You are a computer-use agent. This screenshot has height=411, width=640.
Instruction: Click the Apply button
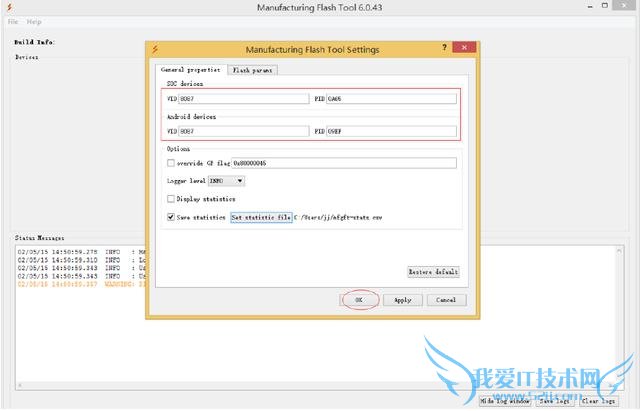[x=403, y=300]
